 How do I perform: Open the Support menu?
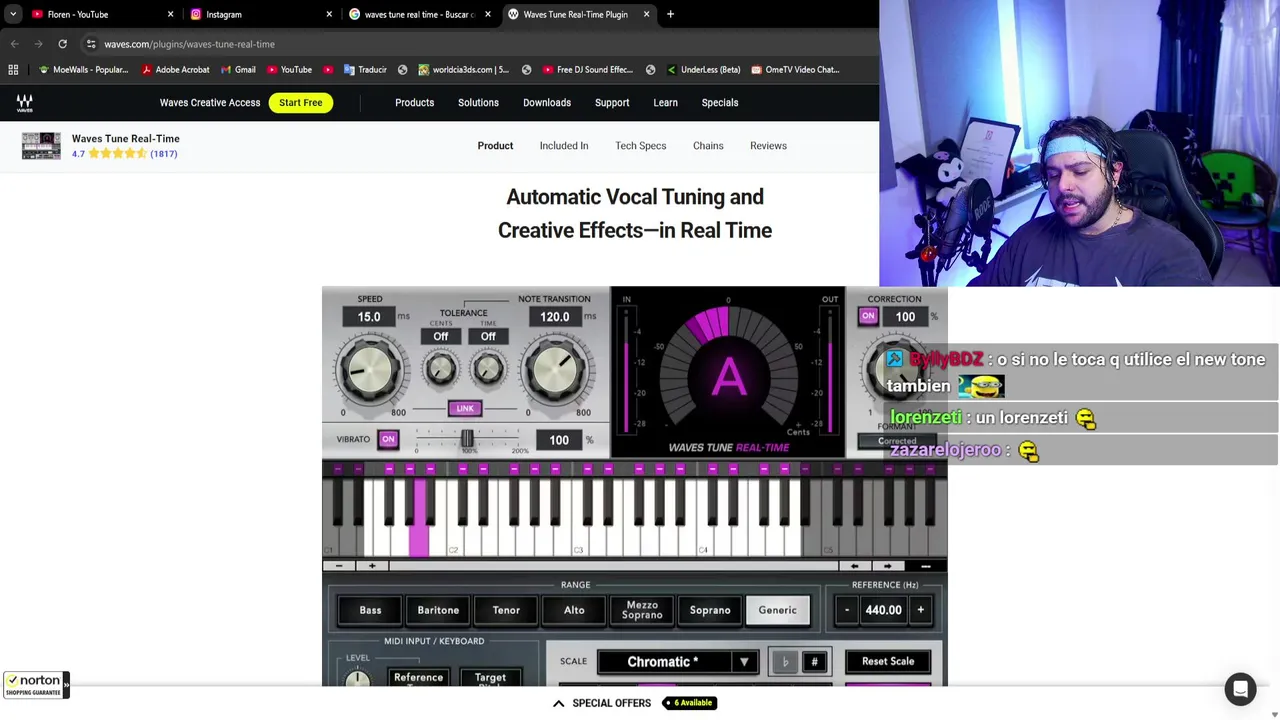612,103
